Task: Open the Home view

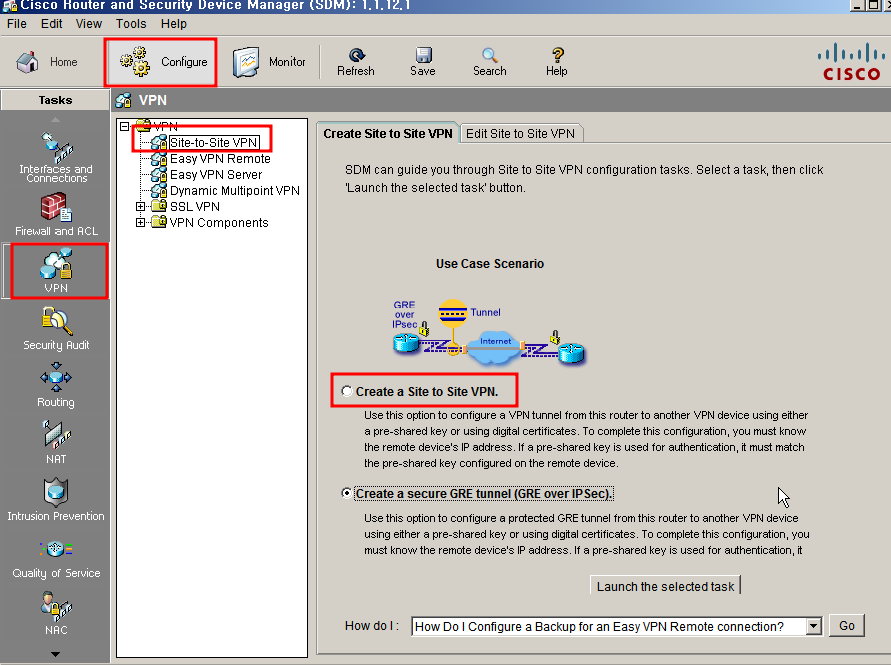Action: click(47, 62)
